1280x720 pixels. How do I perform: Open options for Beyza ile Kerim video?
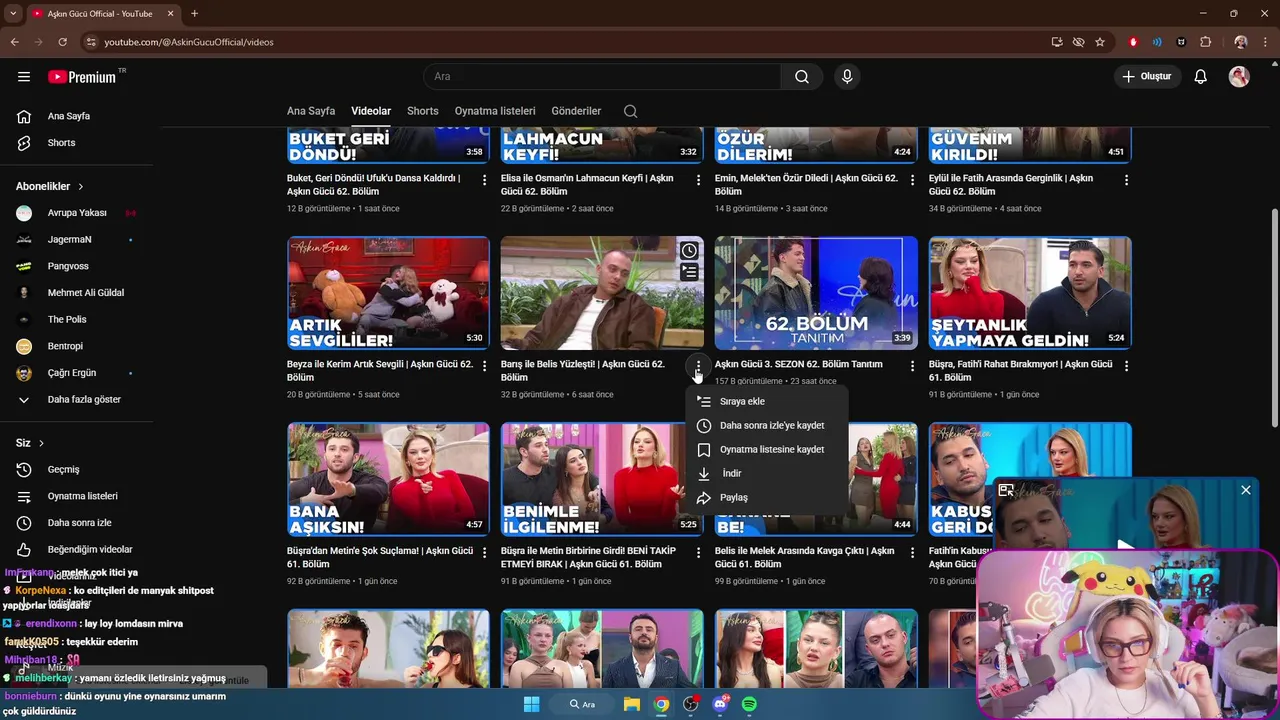click(x=485, y=366)
